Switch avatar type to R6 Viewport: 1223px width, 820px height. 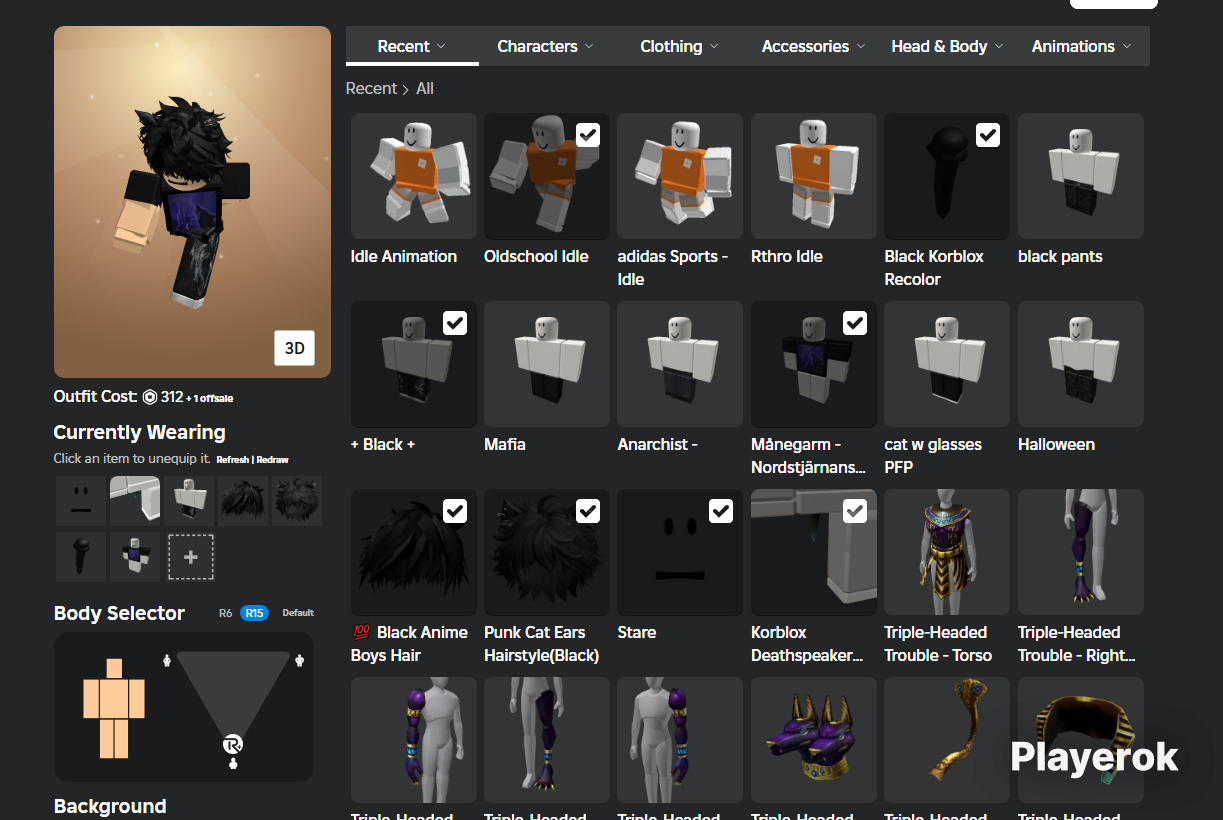tap(226, 613)
